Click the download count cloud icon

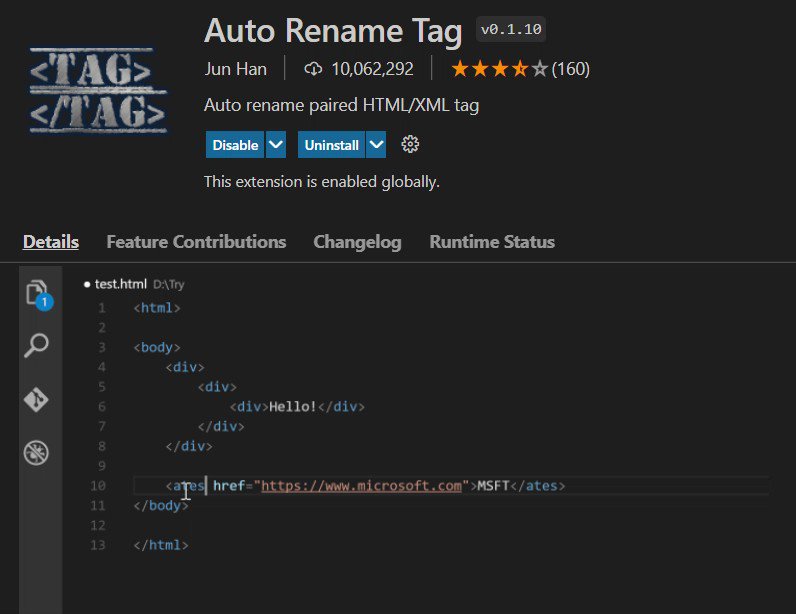[313, 69]
